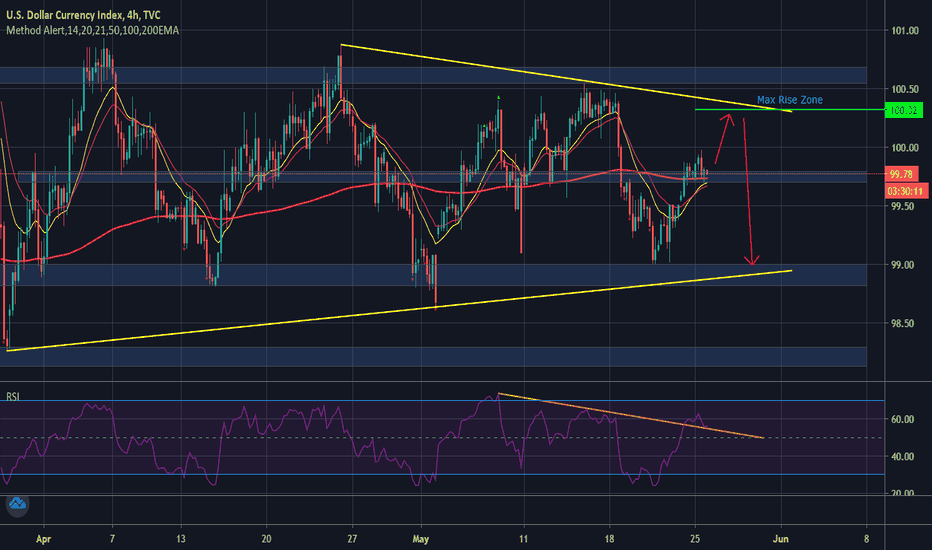Click the 101.00 price axis value
The image size is (932, 550).
905,30
